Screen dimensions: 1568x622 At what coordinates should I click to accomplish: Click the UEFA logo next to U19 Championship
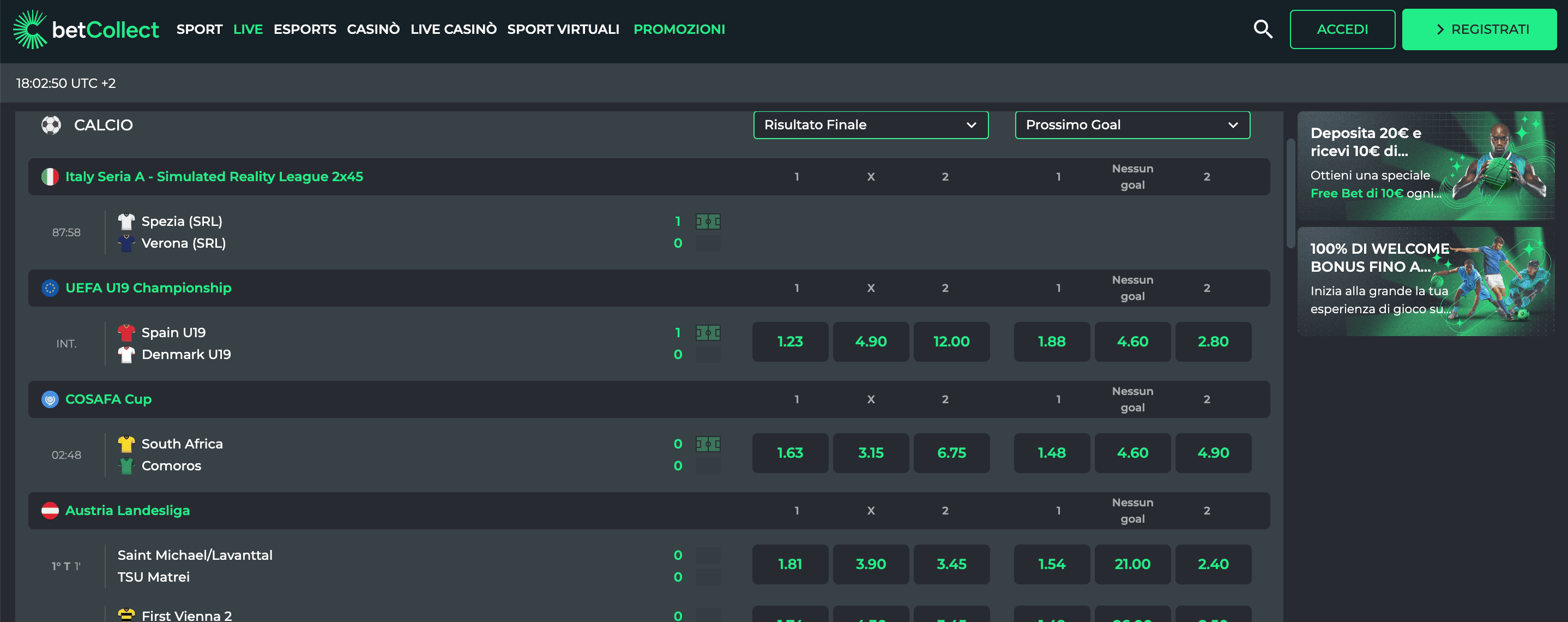[x=49, y=288]
